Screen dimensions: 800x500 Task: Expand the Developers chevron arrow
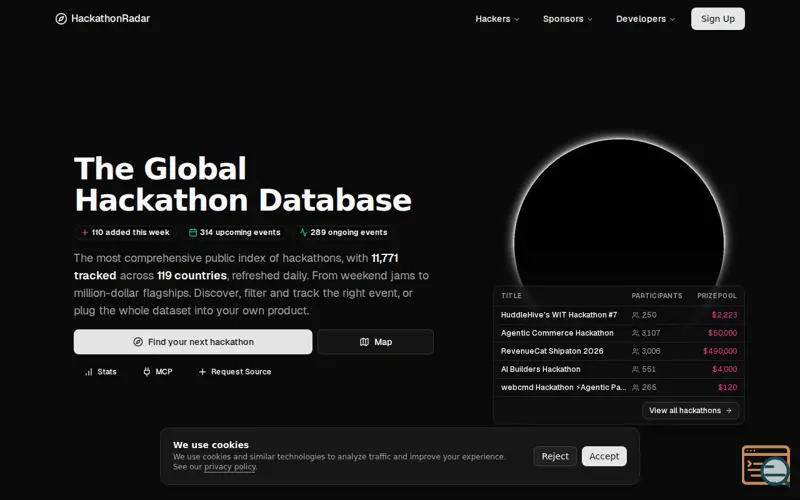tap(672, 19)
